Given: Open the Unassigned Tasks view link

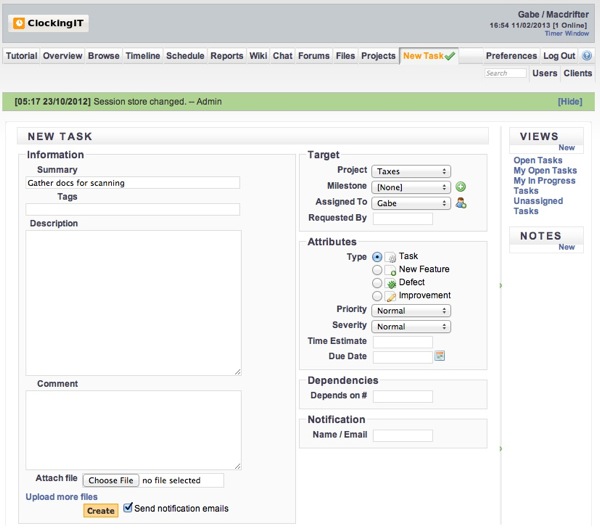Looking at the screenshot, I should coord(538,206).
